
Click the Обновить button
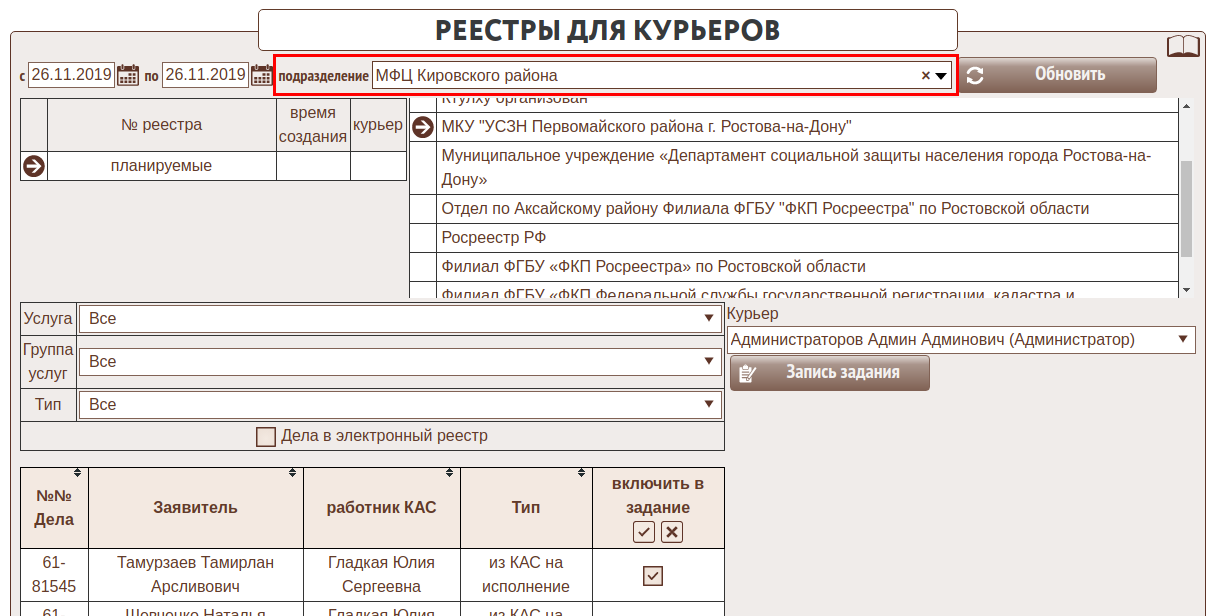click(1057, 75)
